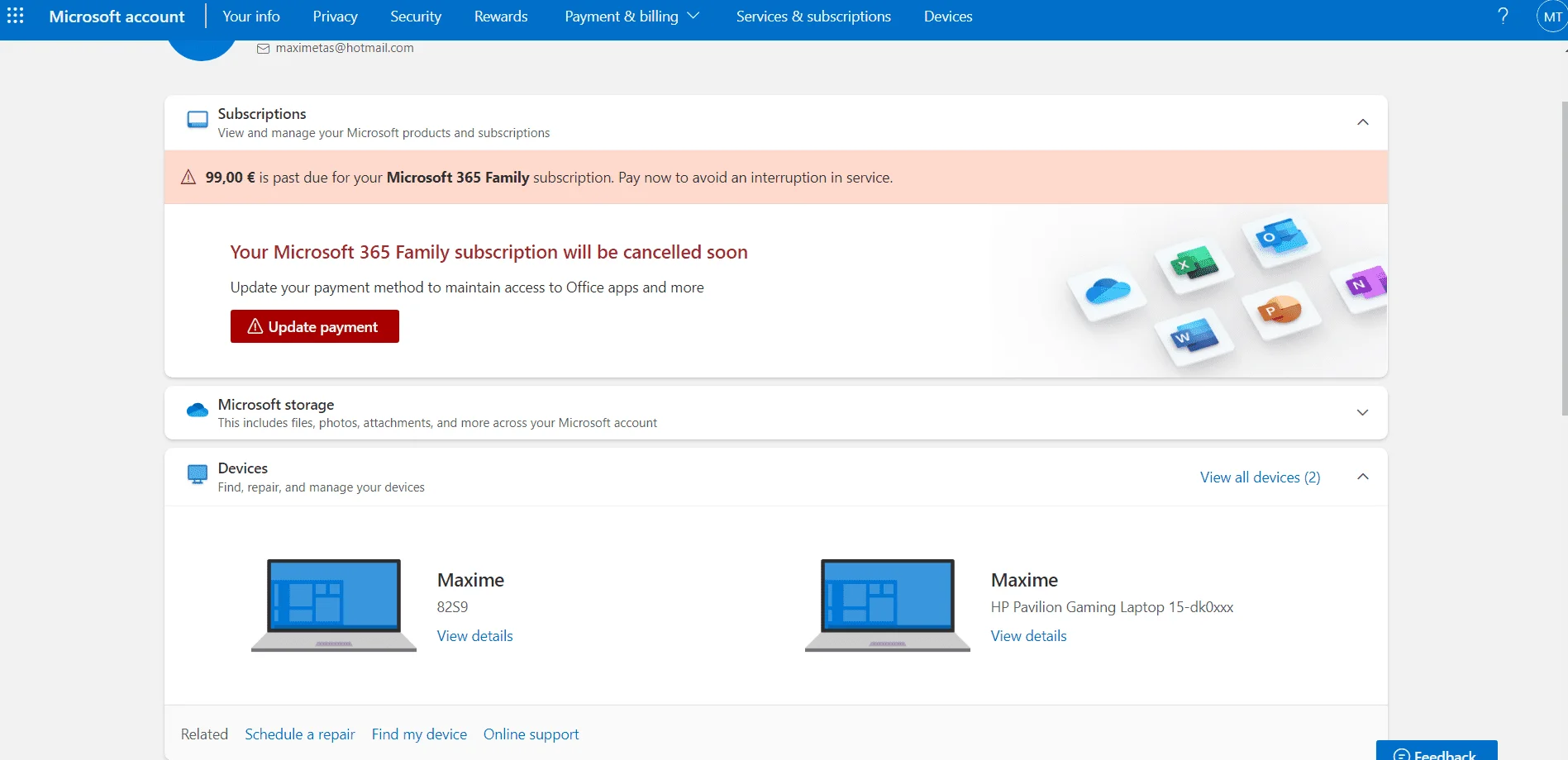Click the OneDrive app tile image
The width and height of the screenshot is (1568, 760).
point(1108,291)
